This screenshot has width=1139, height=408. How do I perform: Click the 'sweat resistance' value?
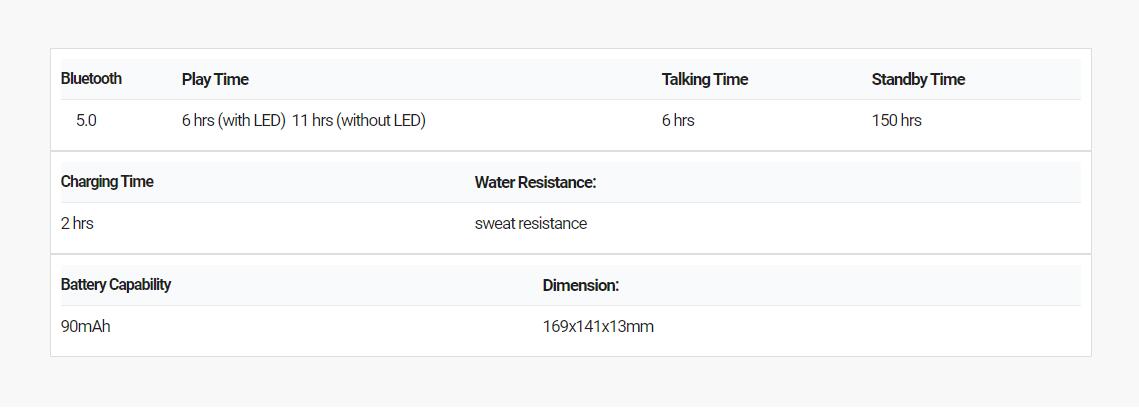(531, 224)
